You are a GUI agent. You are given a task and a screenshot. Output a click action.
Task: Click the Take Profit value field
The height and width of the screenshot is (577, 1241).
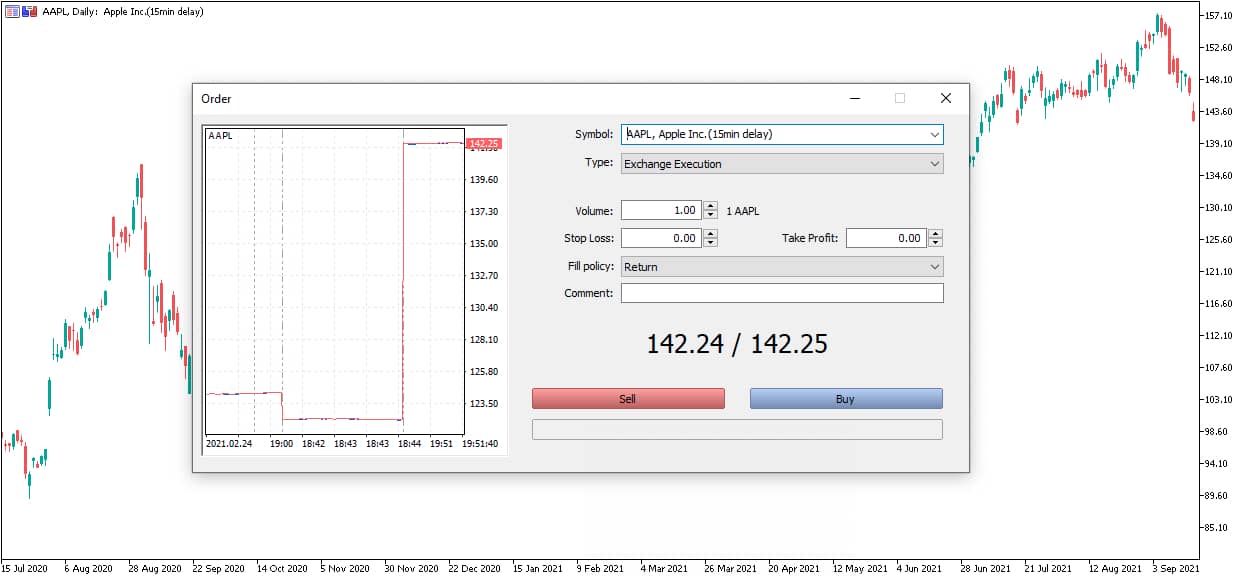886,239
